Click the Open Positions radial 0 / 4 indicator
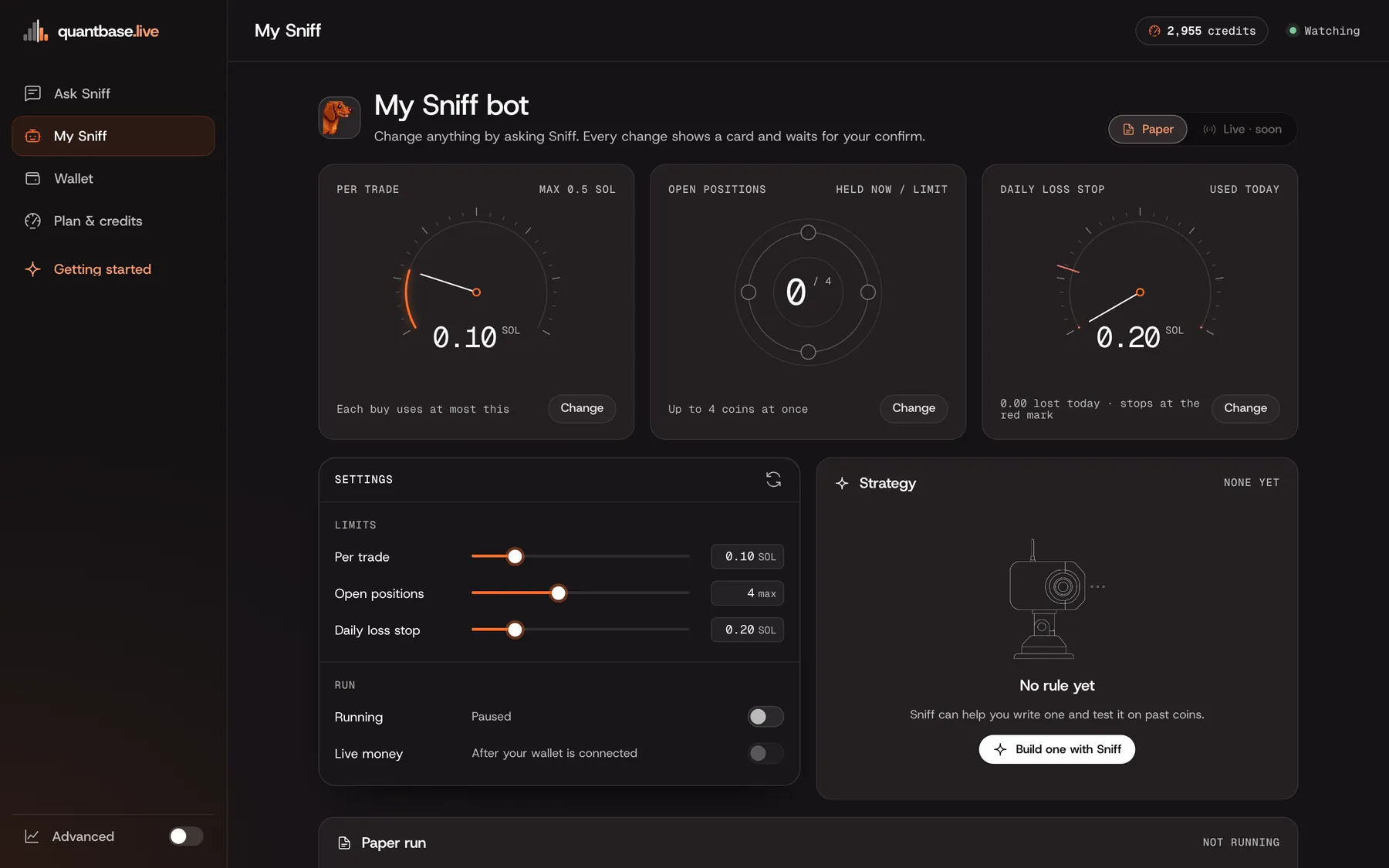This screenshot has width=1389, height=868. 808,292
